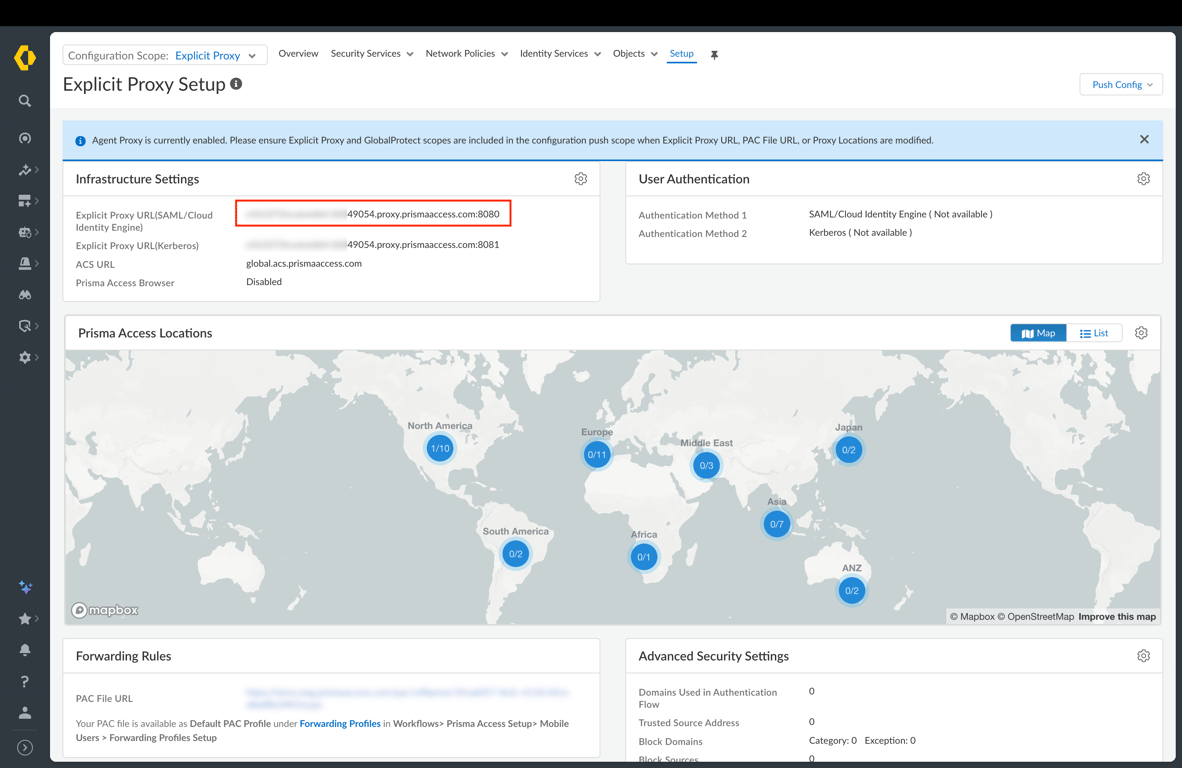The width and height of the screenshot is (1182, 768).
Task: Open Push Config dropdown
Action: click(1121, 84)
